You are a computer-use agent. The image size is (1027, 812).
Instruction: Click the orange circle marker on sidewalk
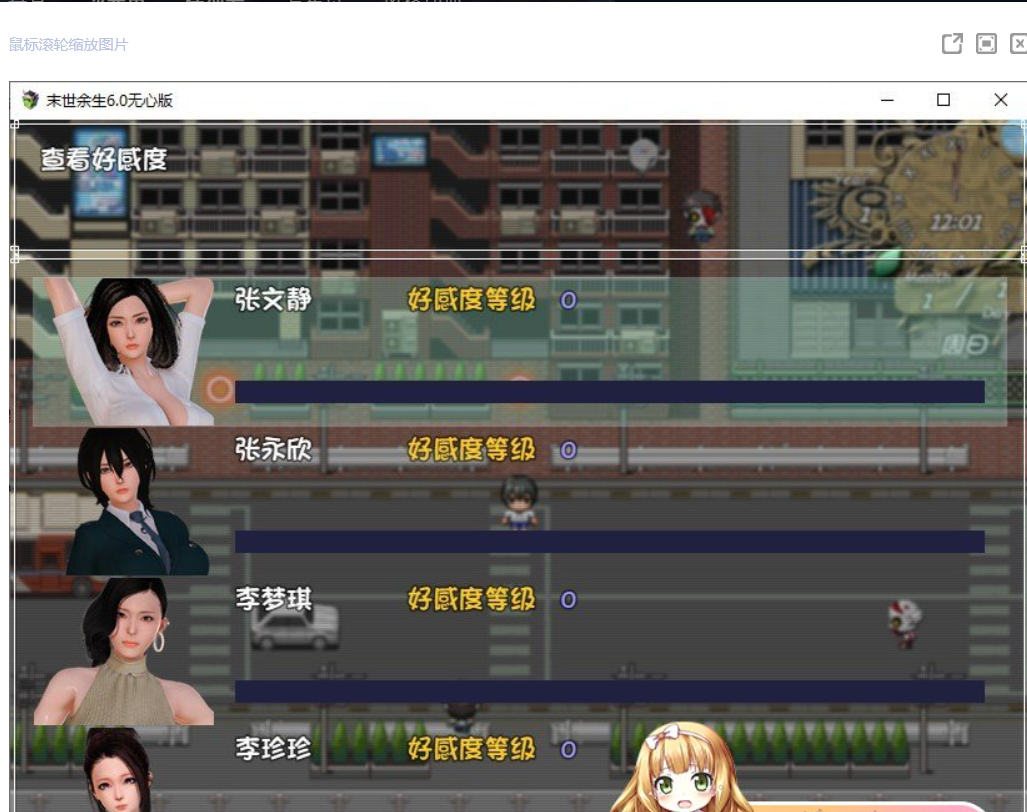tap(219, 389)
